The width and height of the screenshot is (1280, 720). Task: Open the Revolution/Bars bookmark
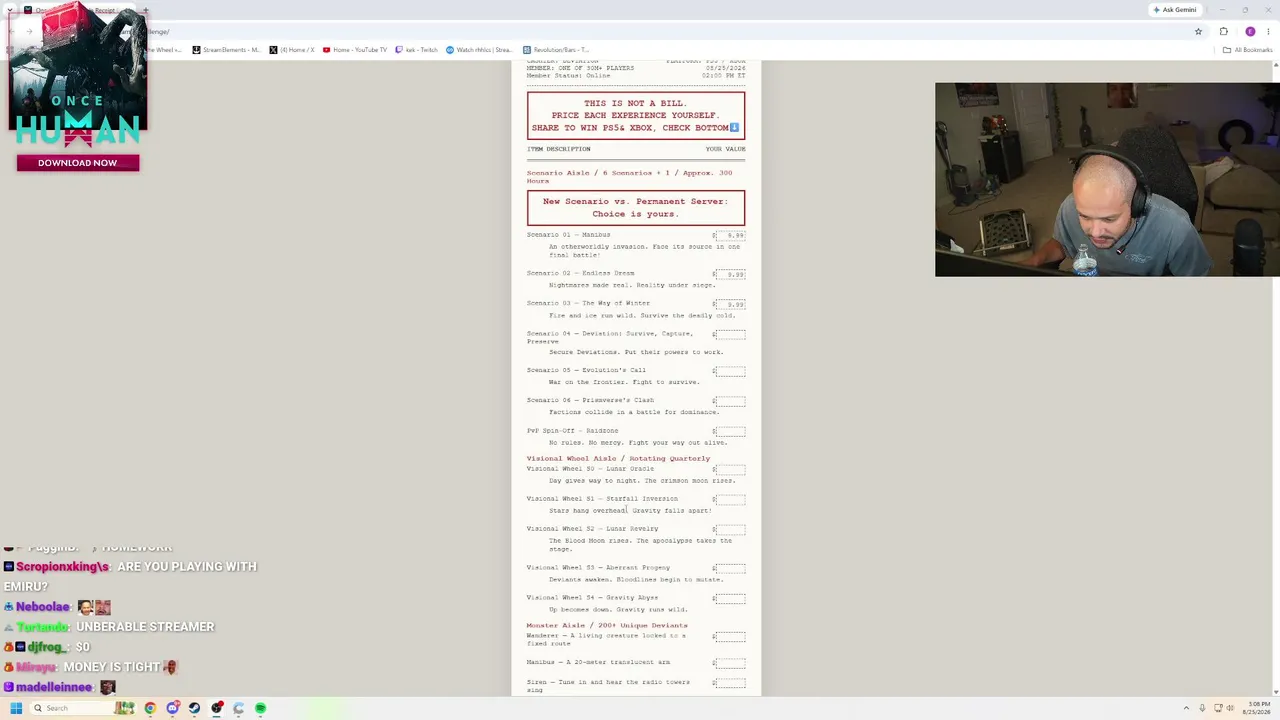coord(556,50)
